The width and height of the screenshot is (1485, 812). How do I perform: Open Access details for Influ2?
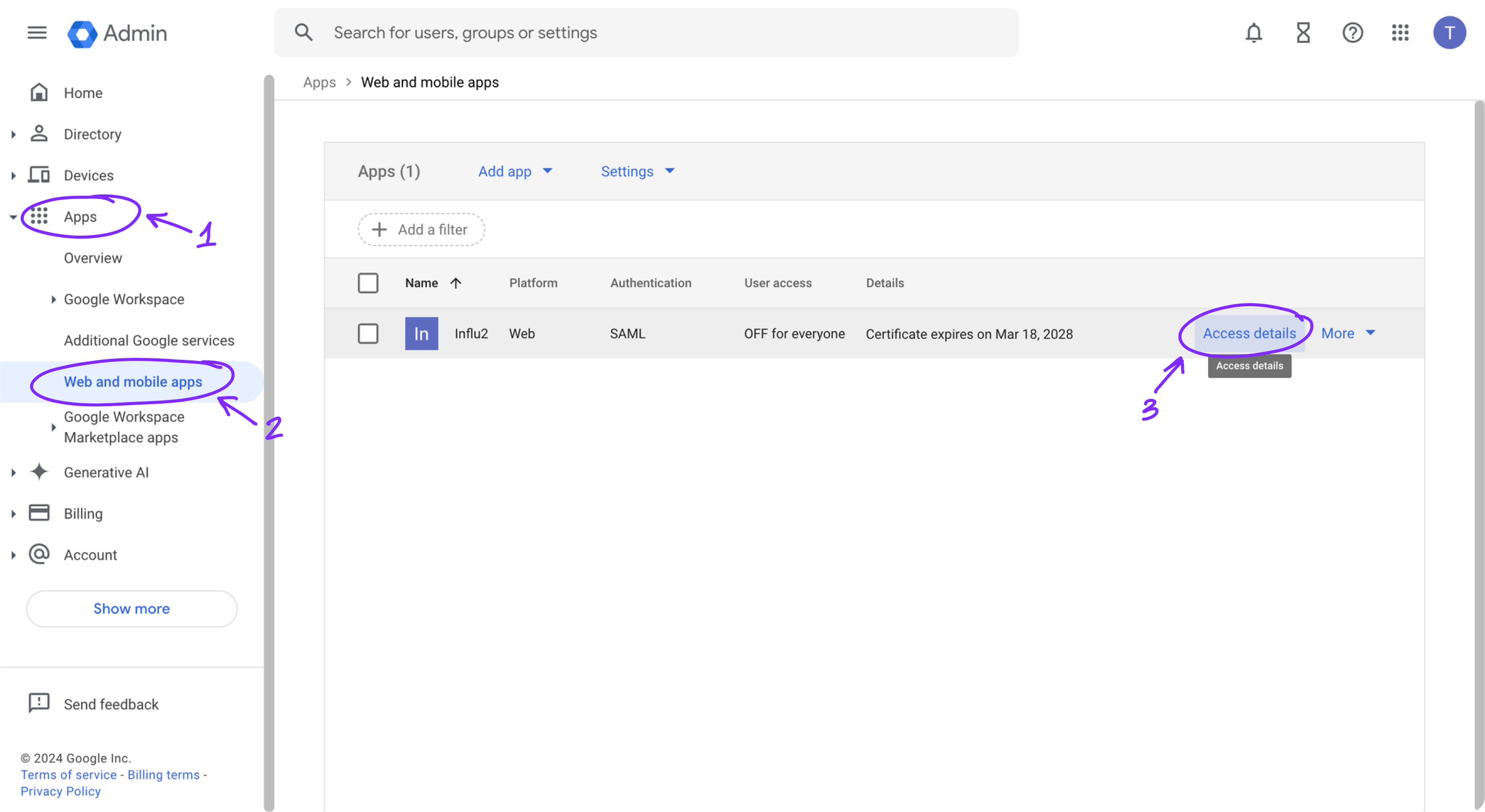tap(1249, 333)
